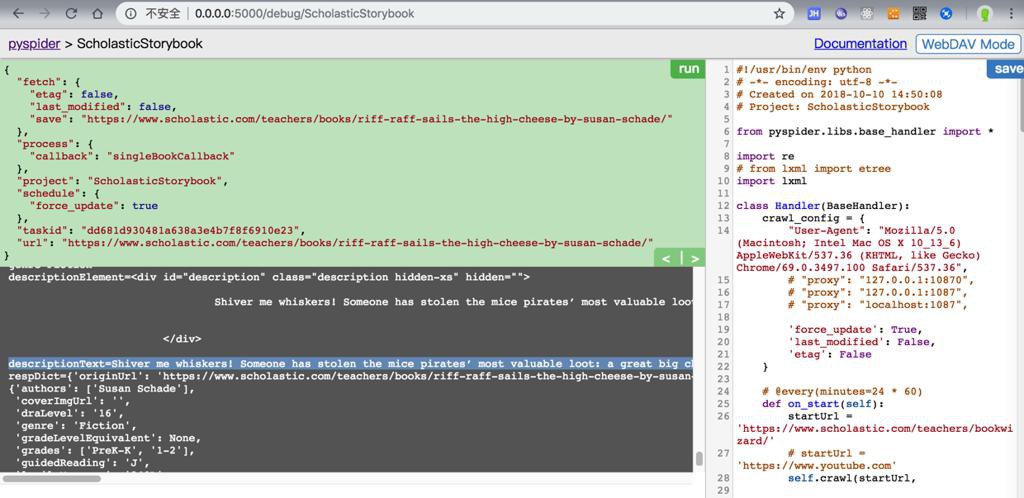Open the blue circular extension icon

point(946,13)
